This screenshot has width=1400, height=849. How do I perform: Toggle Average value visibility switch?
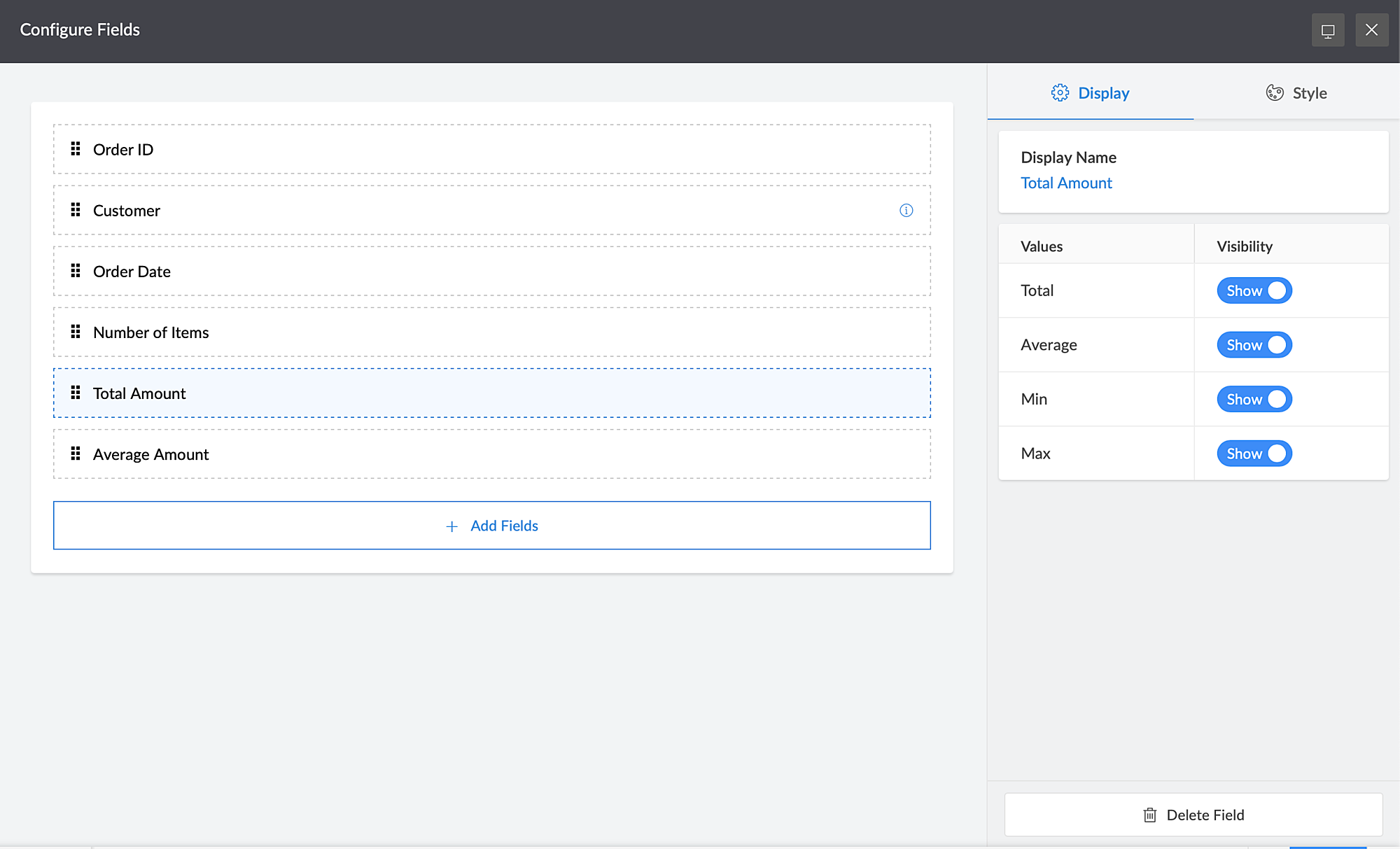[1254, 345]
